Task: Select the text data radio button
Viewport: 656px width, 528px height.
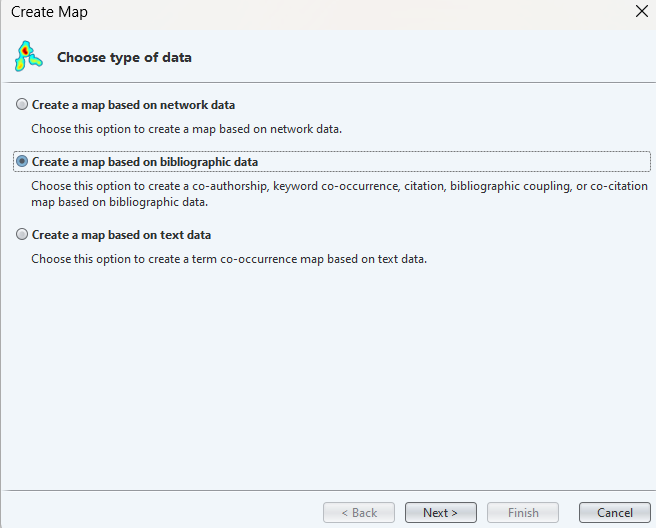Action: point(22,234)
